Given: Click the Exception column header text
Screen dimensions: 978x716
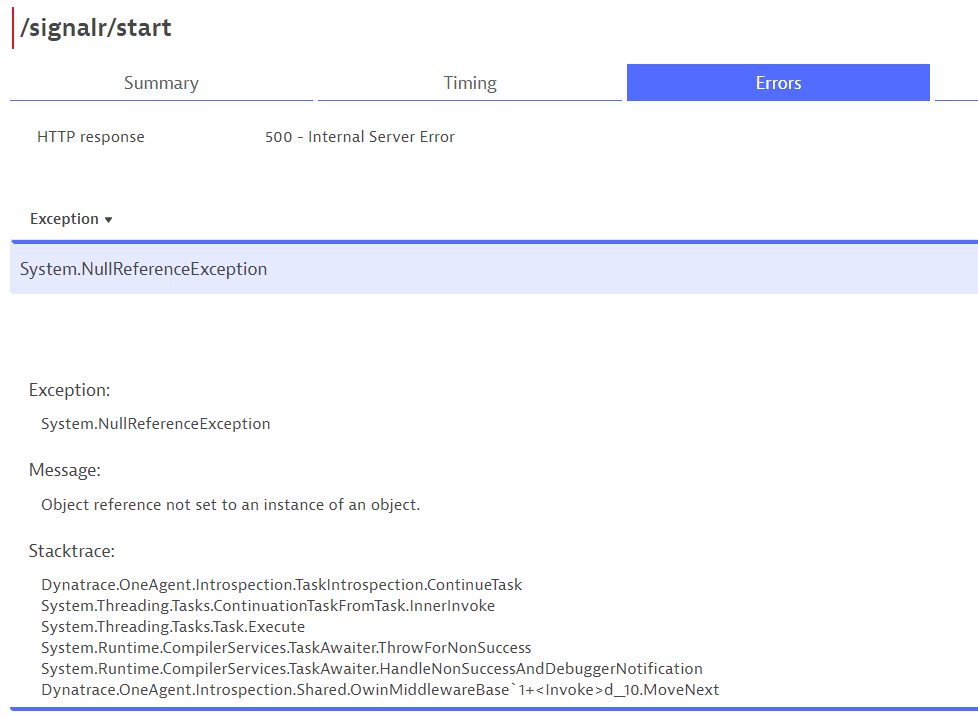Looking at the screenshot, I should (x=64, y=219).
